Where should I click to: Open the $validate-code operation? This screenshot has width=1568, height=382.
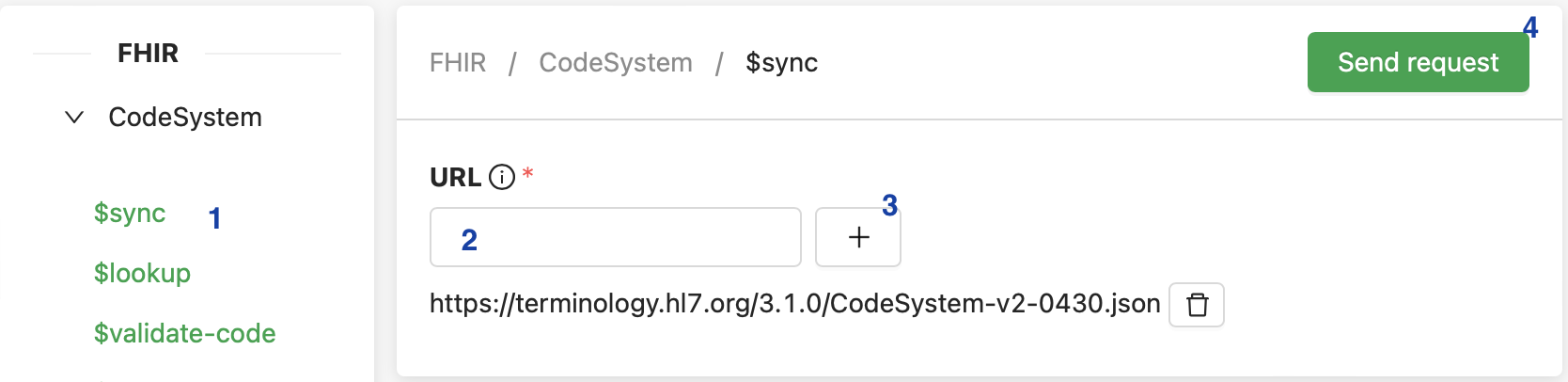[x=184, y=333]
